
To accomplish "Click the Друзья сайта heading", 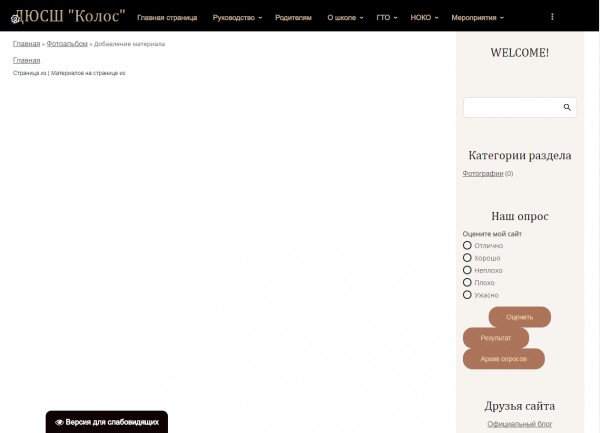I will (x=520, y=406).
